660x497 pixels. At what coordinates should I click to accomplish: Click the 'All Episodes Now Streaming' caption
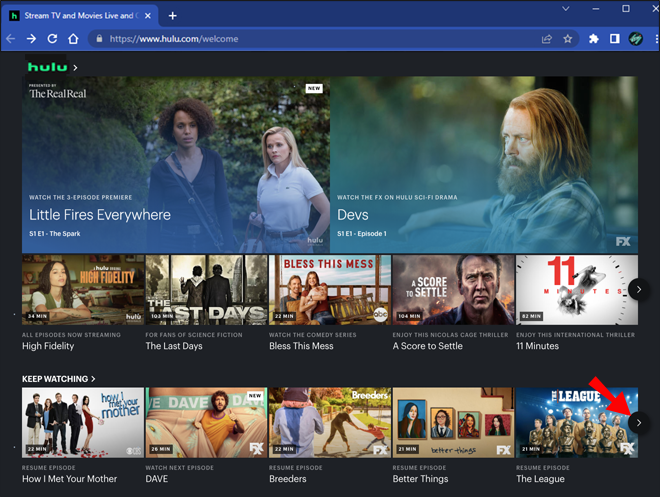pyautogui.click(x=71, y=335)
